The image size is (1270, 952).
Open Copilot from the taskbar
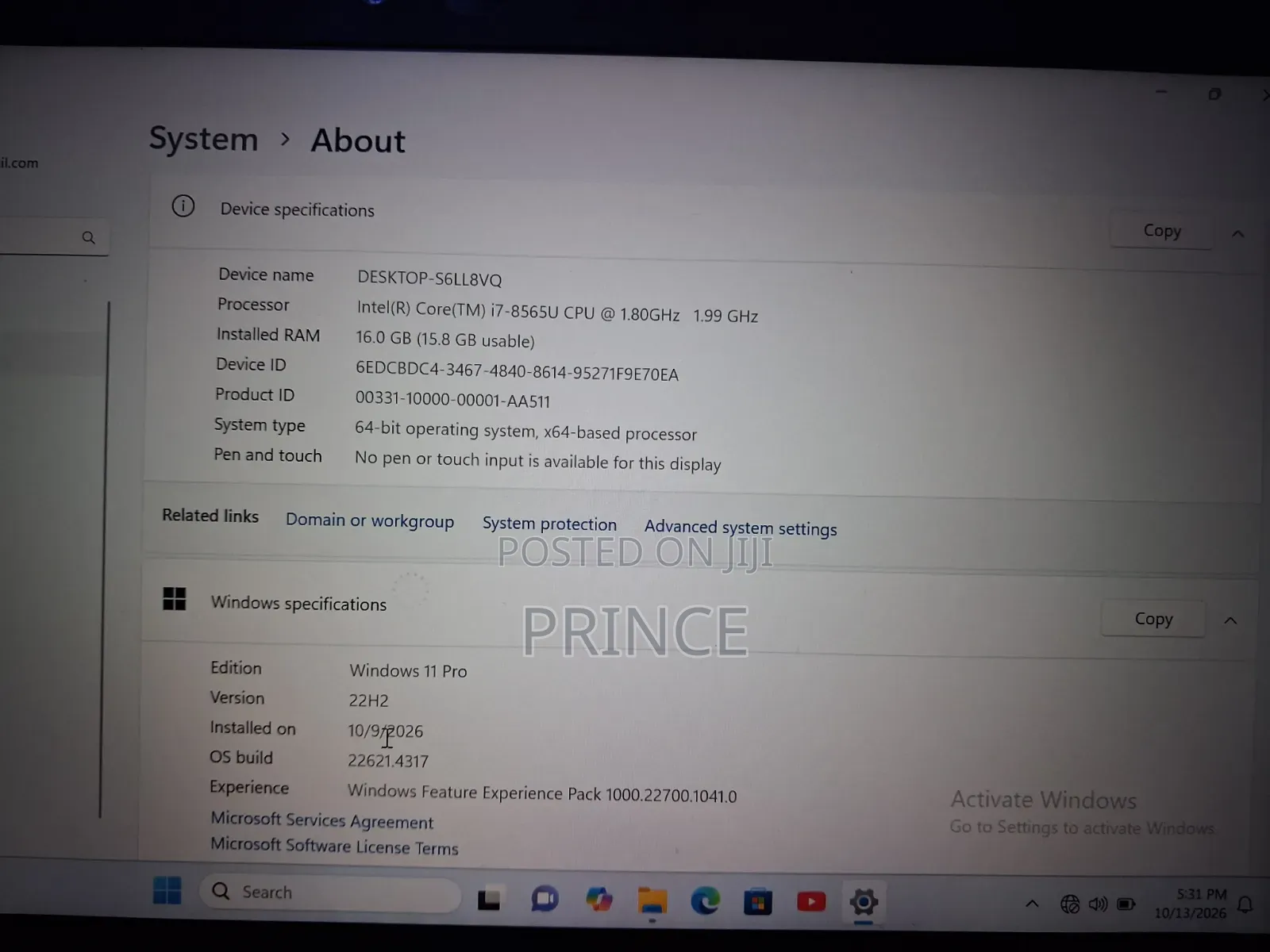(x=599, y=900)
